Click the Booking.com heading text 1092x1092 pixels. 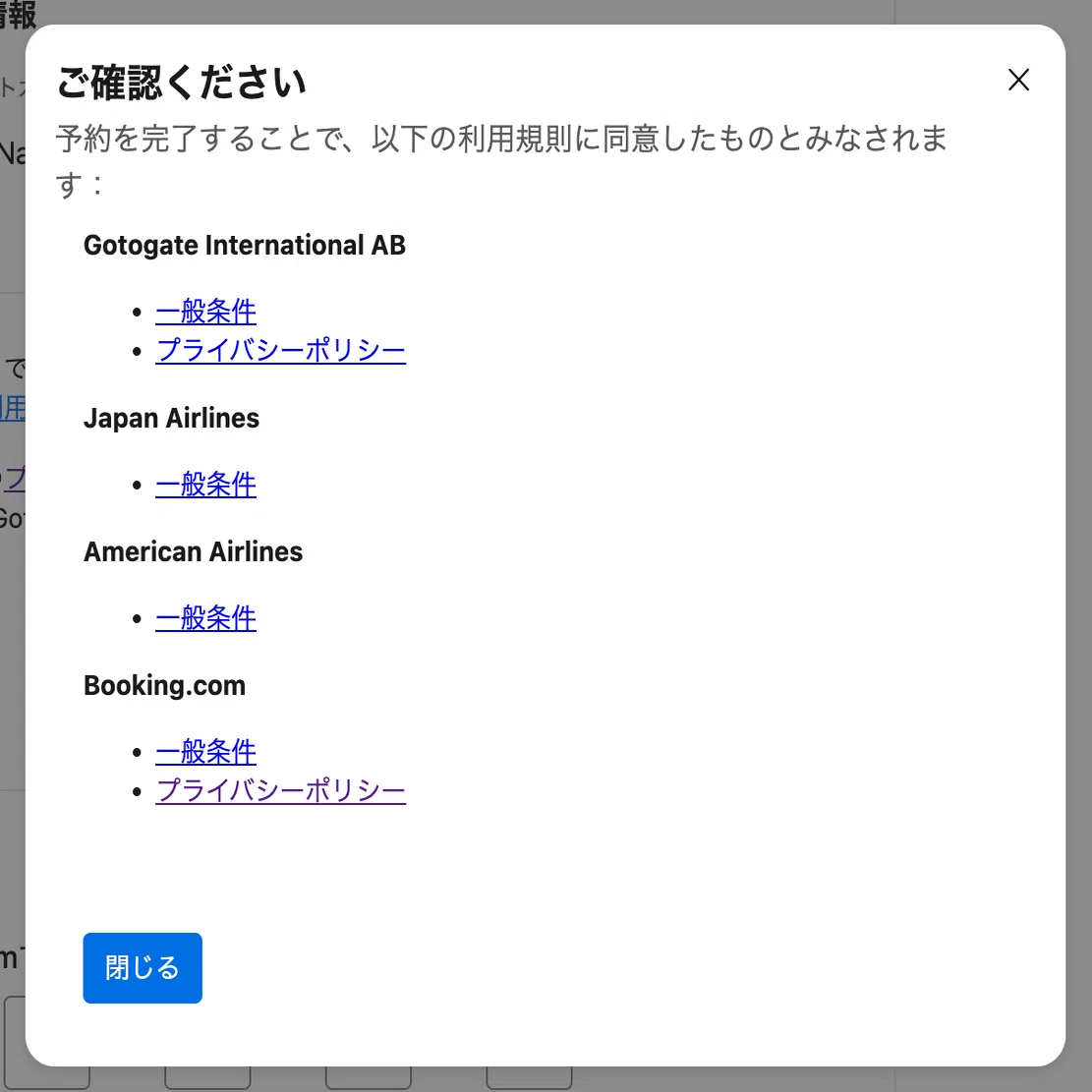click(x=164, y=685)
